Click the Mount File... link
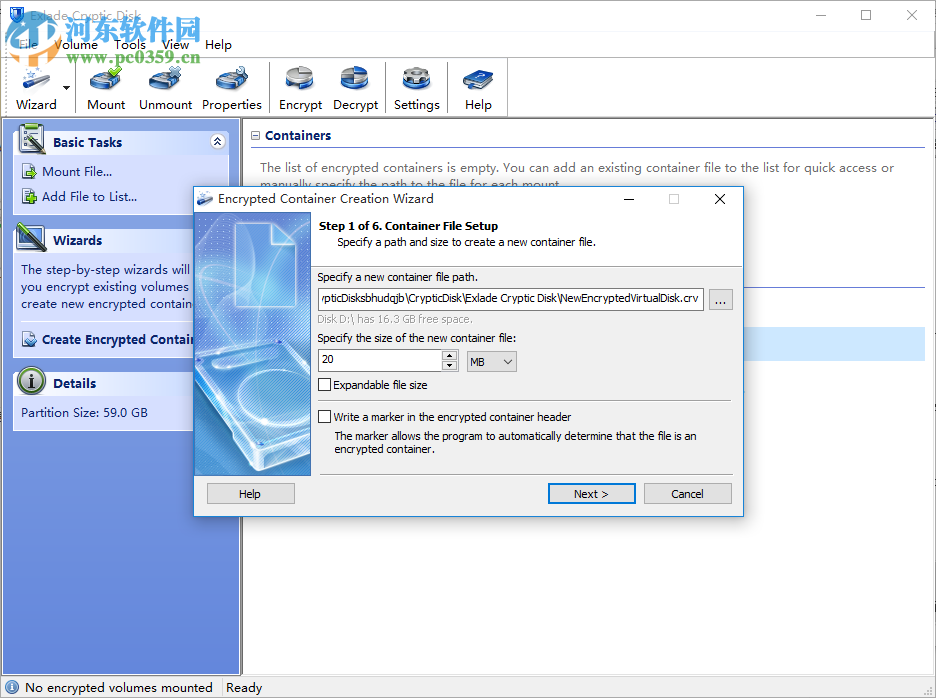The height and width of the screenshot is (698, 936). click(77, 172)
